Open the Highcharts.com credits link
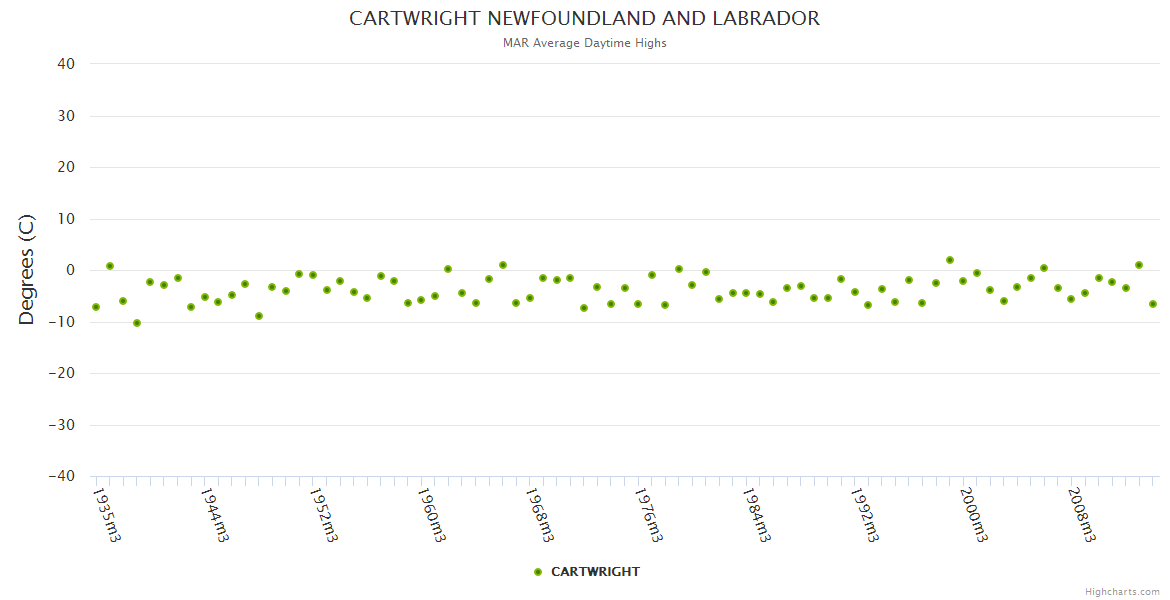1170x600 pixels. coord(1122,592)
